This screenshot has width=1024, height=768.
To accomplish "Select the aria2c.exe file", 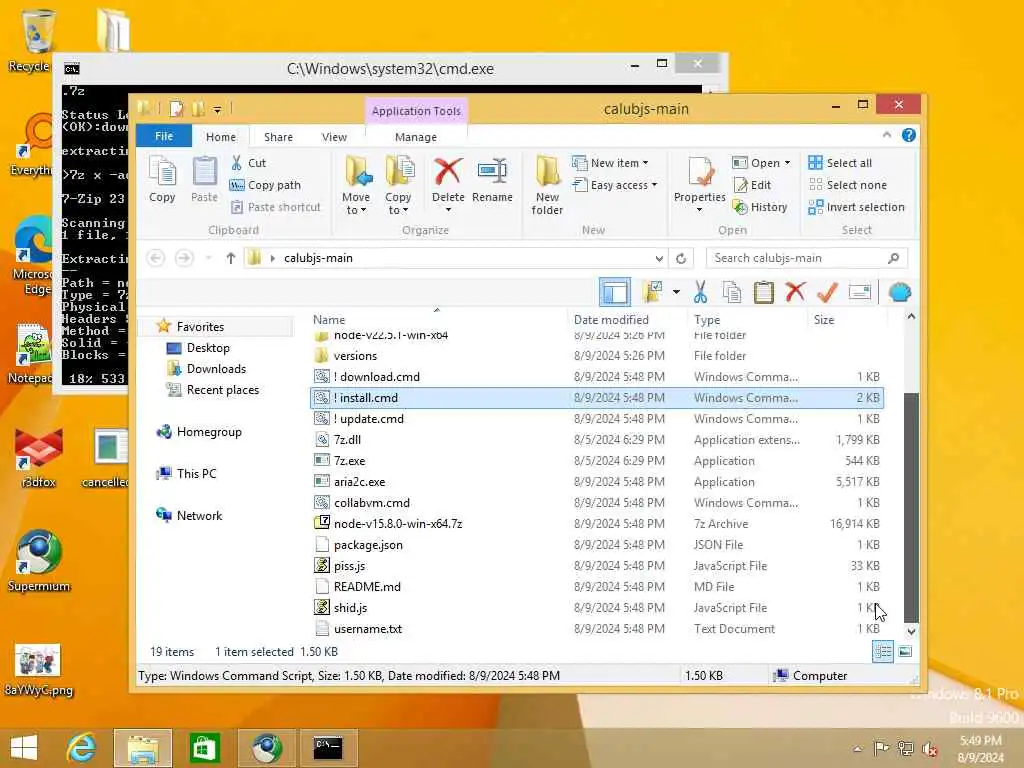I will coord(597,481).
